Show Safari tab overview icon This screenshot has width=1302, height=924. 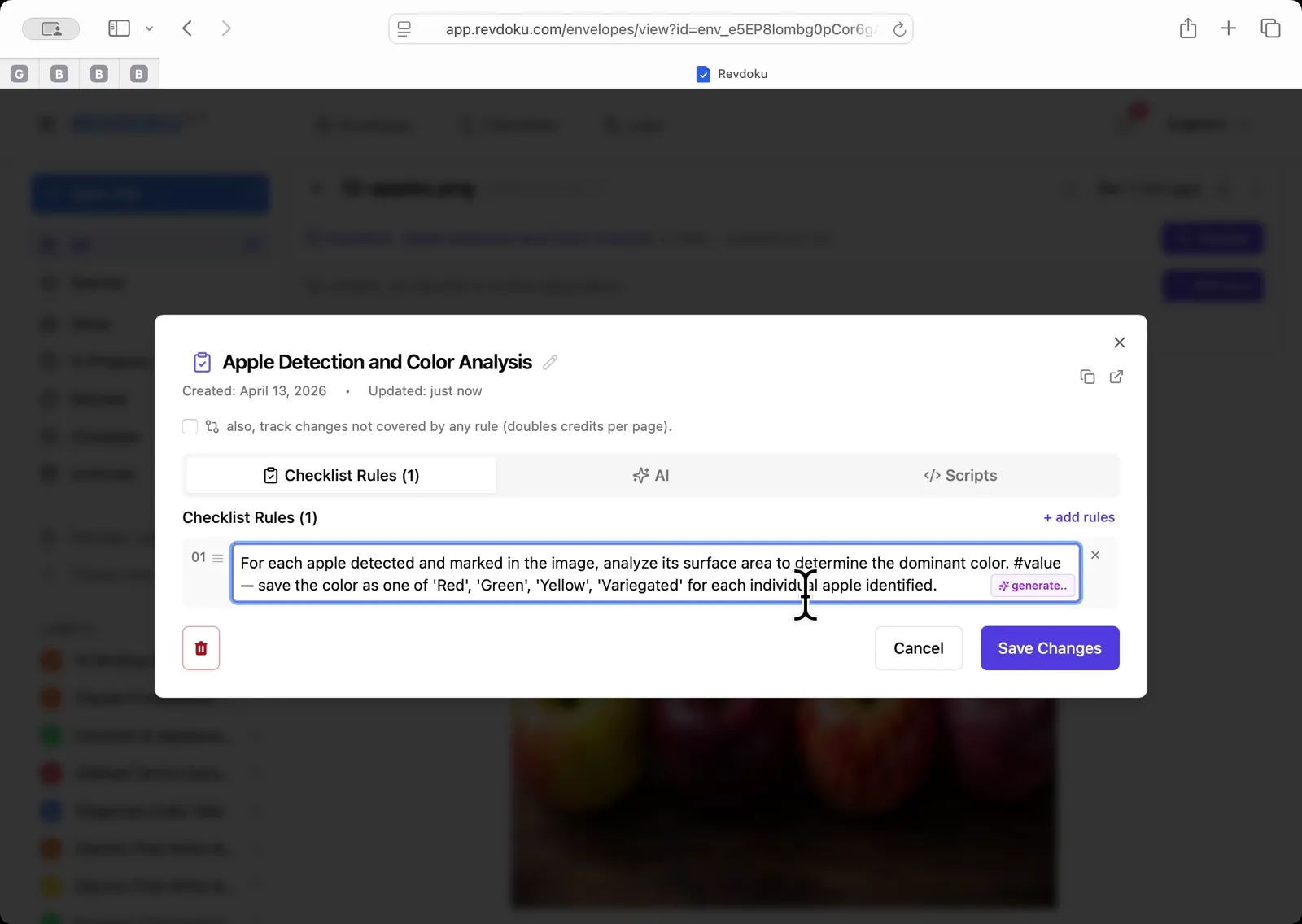(1269, 28)
